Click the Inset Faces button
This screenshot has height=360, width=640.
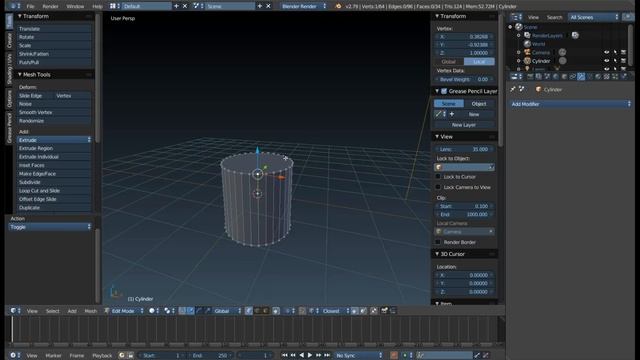[x=54, y=165]
